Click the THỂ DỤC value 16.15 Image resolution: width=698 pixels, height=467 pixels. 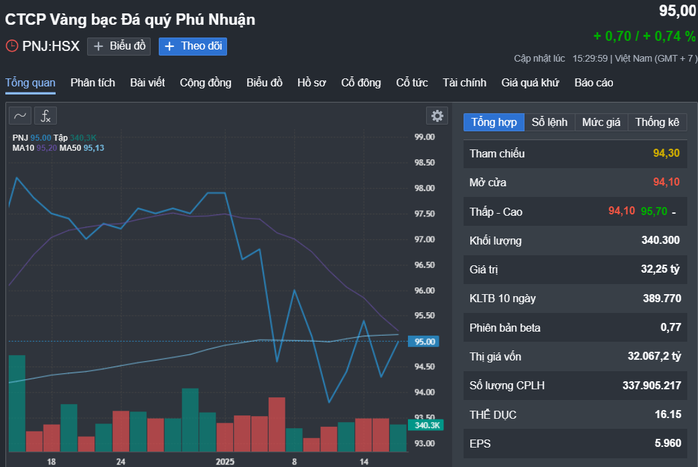668,414
